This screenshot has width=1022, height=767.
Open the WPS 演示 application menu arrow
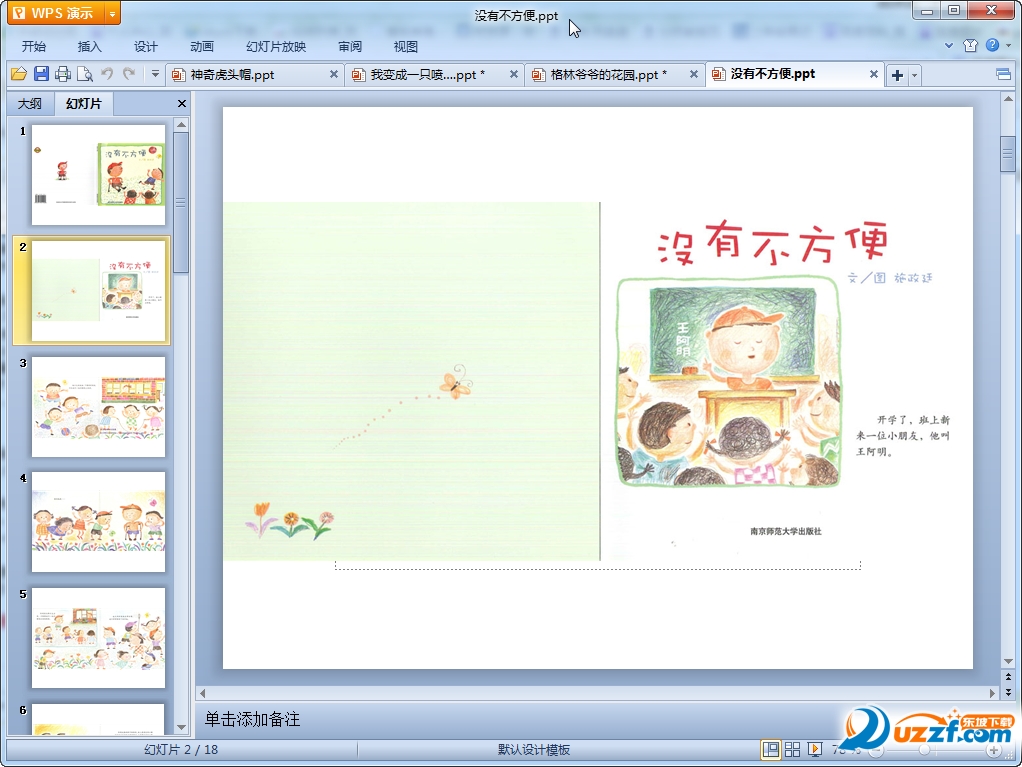click(112, 13)
